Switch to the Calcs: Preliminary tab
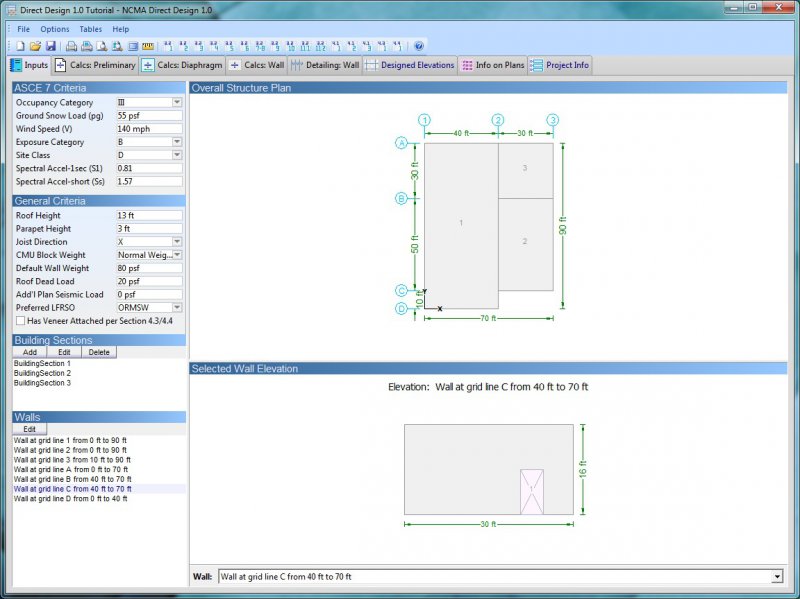The image size is (800, 599). 95,65
